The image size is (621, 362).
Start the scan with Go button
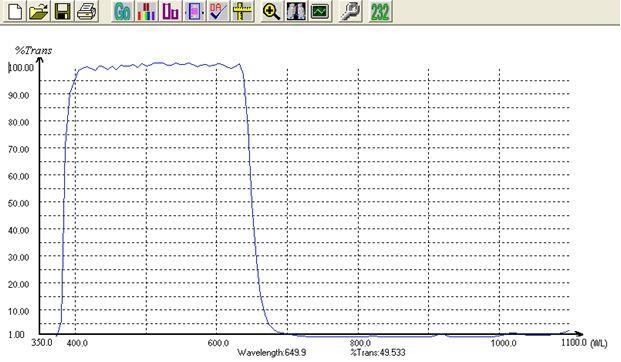[x=122, y=11]
